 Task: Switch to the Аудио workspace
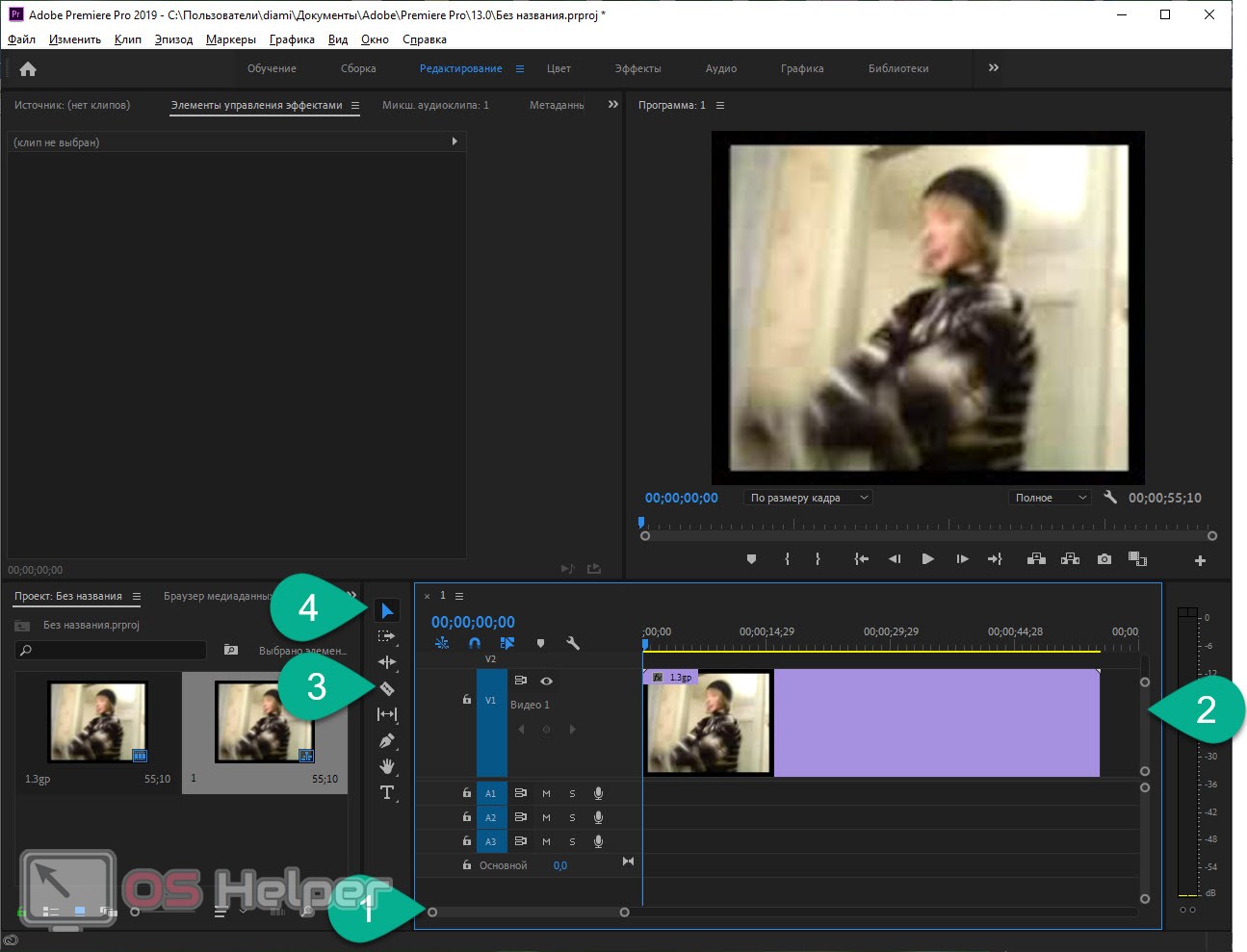[720, 68]
